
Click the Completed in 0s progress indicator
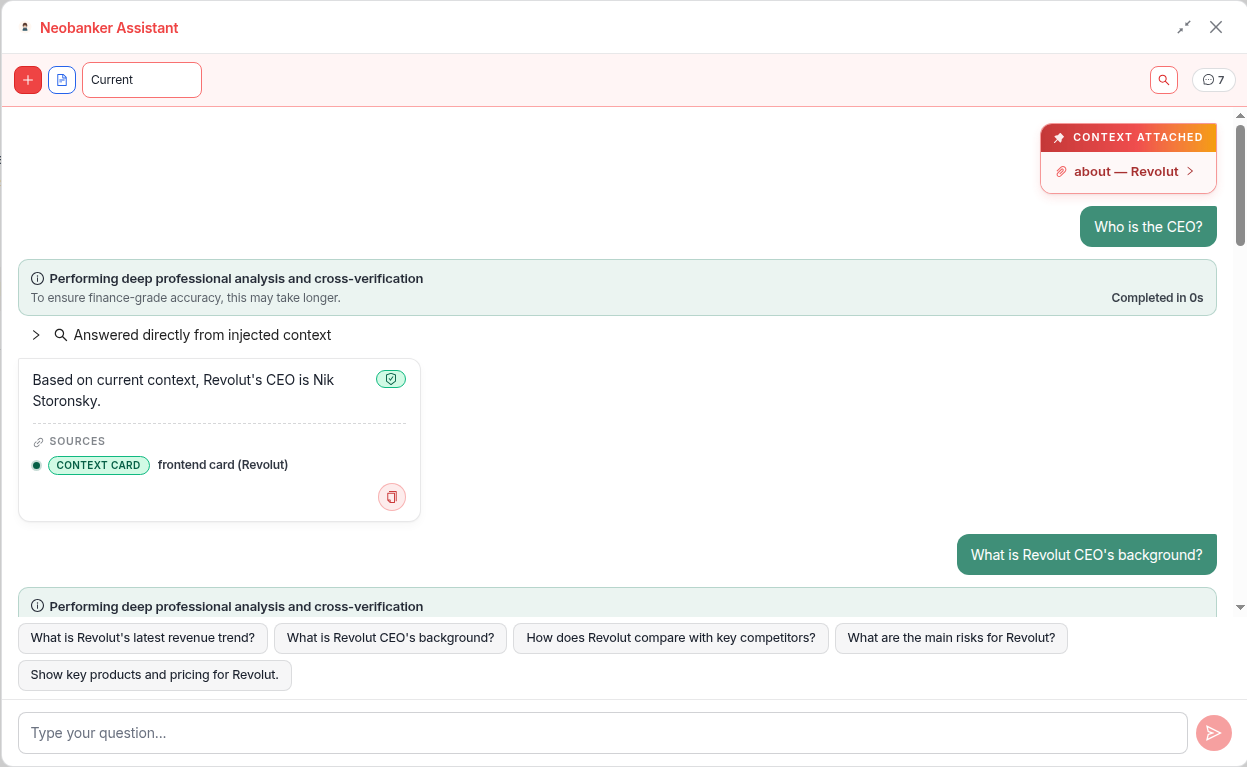pyautogui.click(x=1157, y=297)
